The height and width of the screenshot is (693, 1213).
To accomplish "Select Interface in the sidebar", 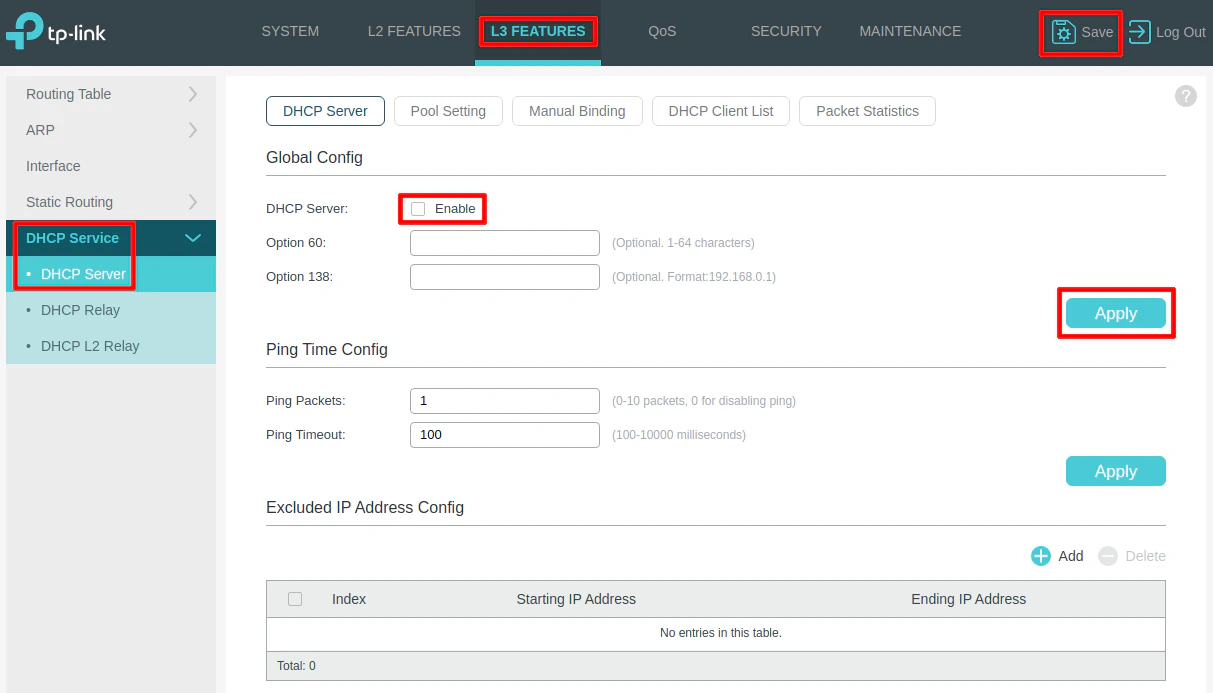I will click(53, 166).
